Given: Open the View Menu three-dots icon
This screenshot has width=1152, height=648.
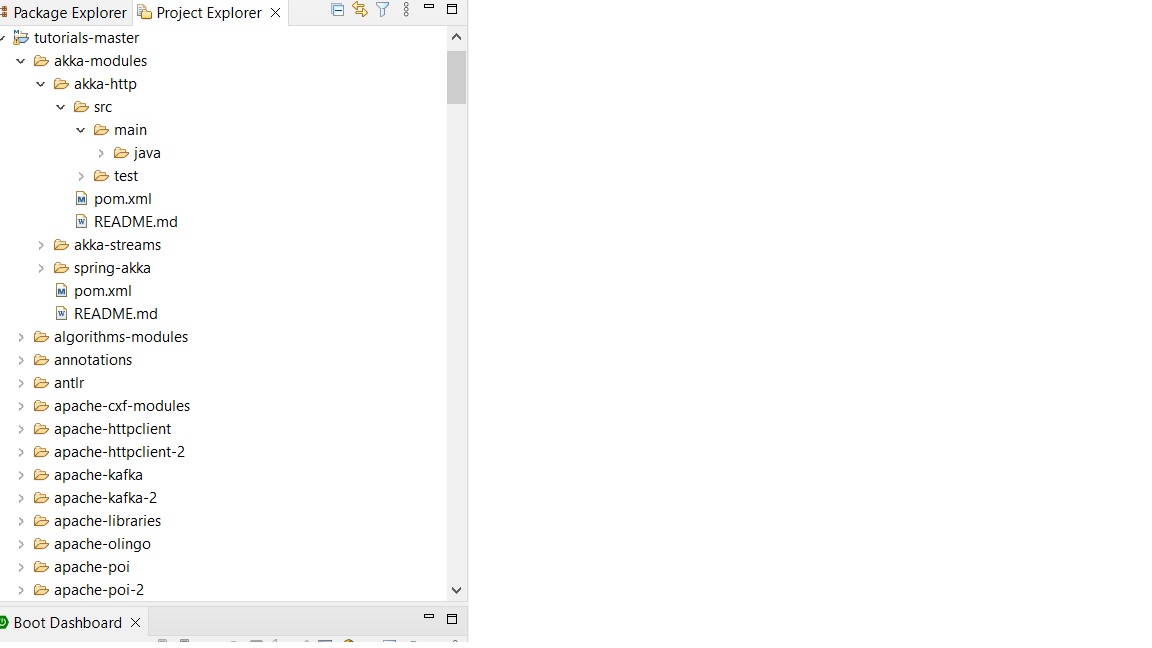Looking at the screenshot, I should coord(406,10).
